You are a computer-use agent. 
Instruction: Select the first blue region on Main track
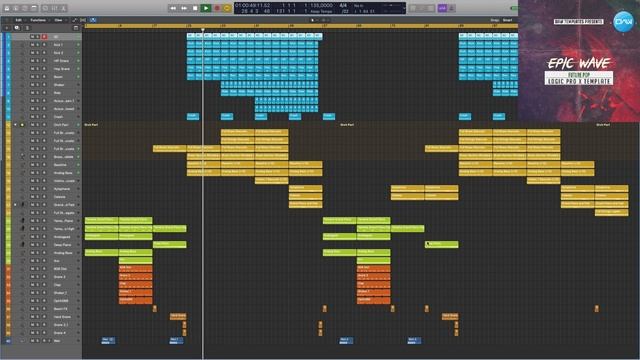coord(108,340)
